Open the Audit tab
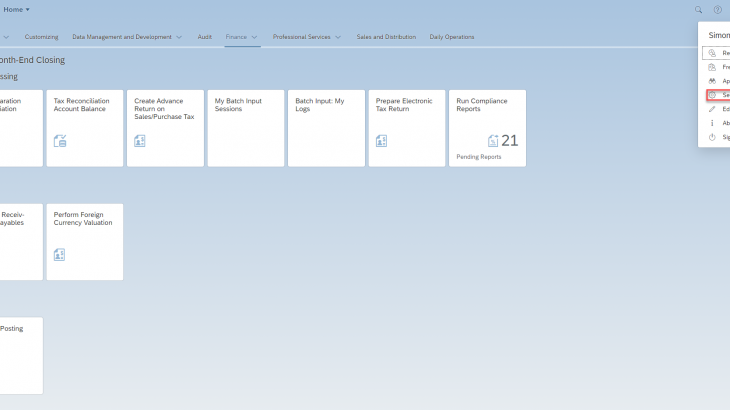Image resolution: width=730 pixels, height=410 pixels. click(204, 37)
